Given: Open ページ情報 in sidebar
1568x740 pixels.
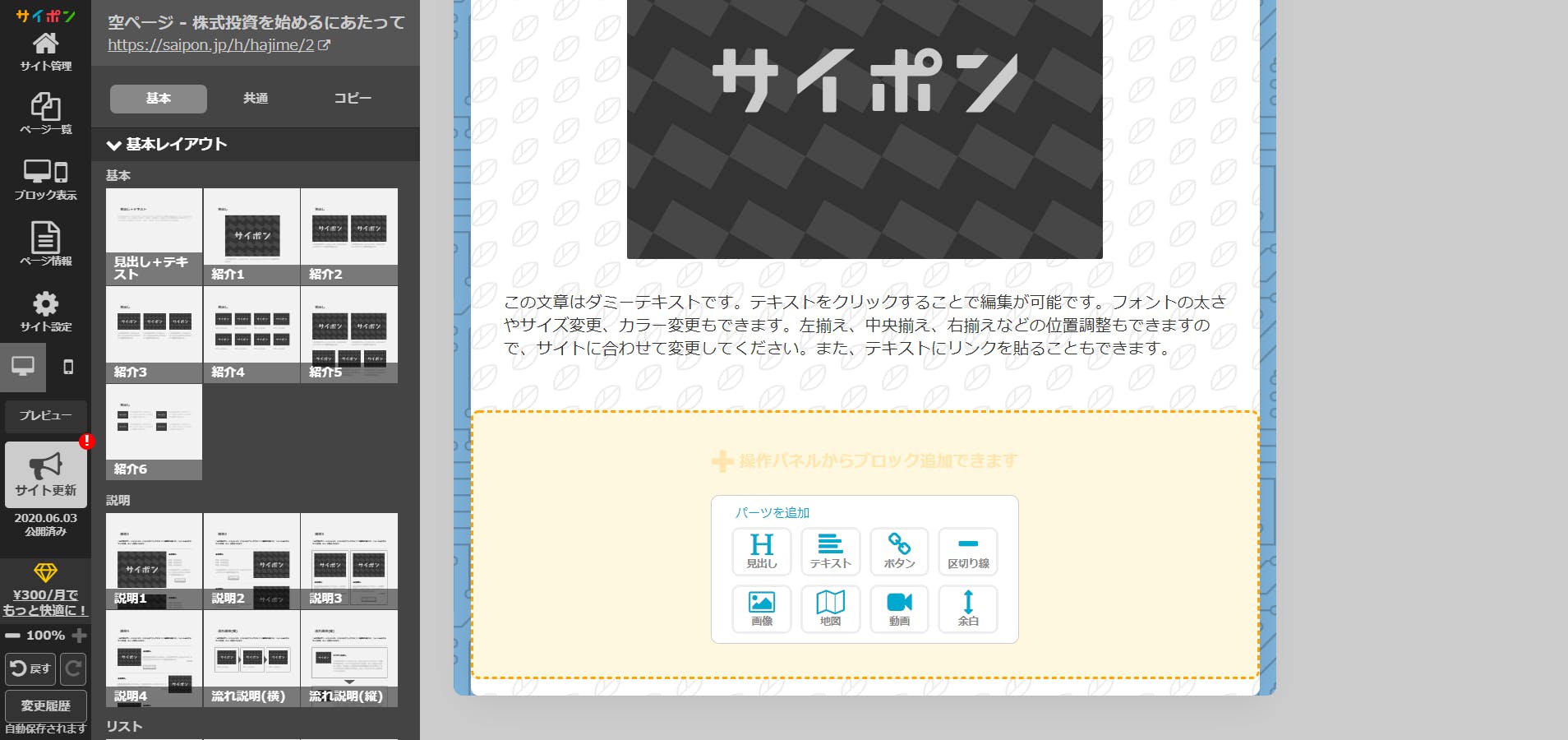Looking at the screenshot, I should [x=45, y=244].
